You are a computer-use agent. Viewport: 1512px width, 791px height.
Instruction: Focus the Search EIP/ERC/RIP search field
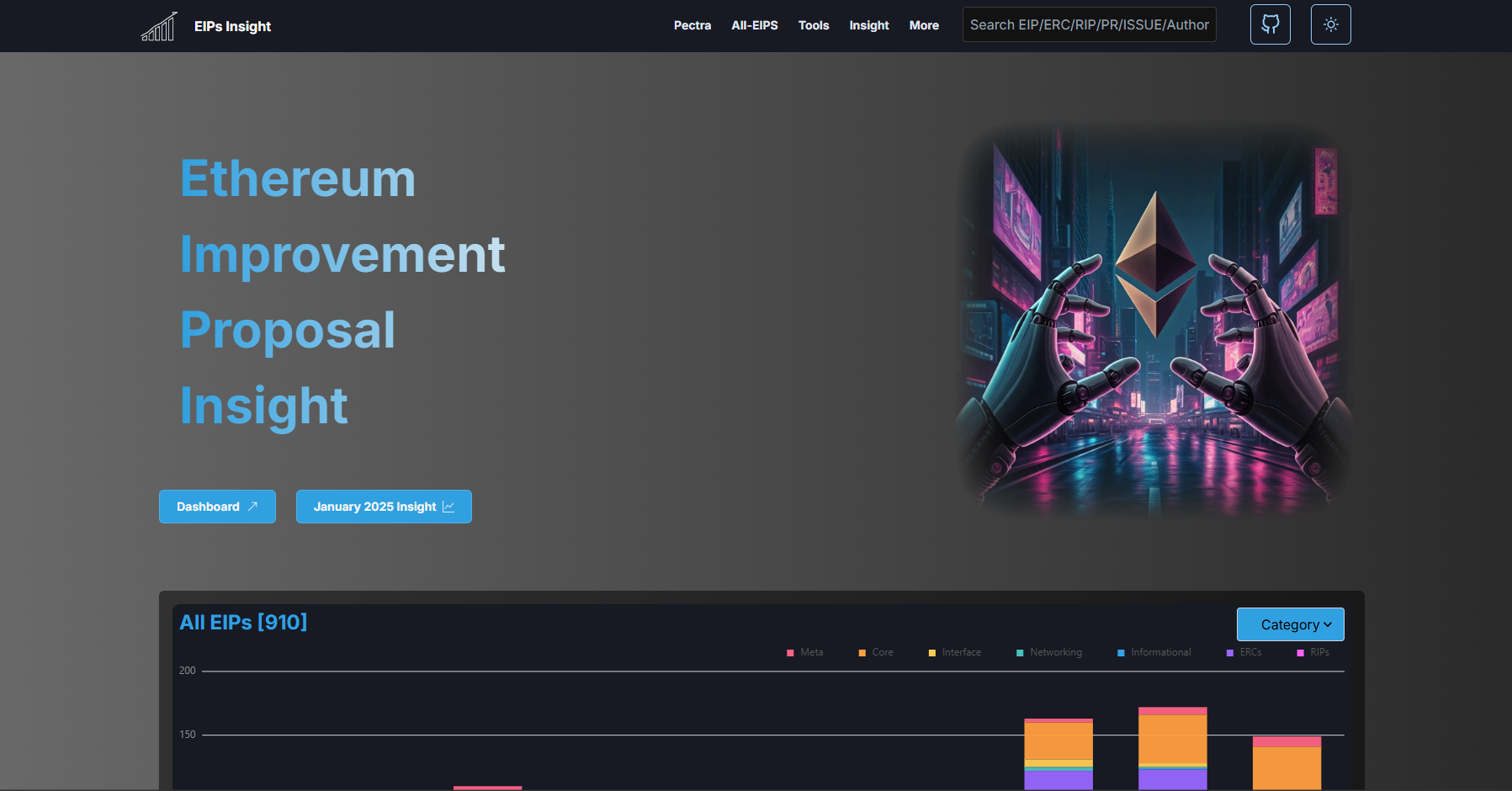pos(1089,25)
